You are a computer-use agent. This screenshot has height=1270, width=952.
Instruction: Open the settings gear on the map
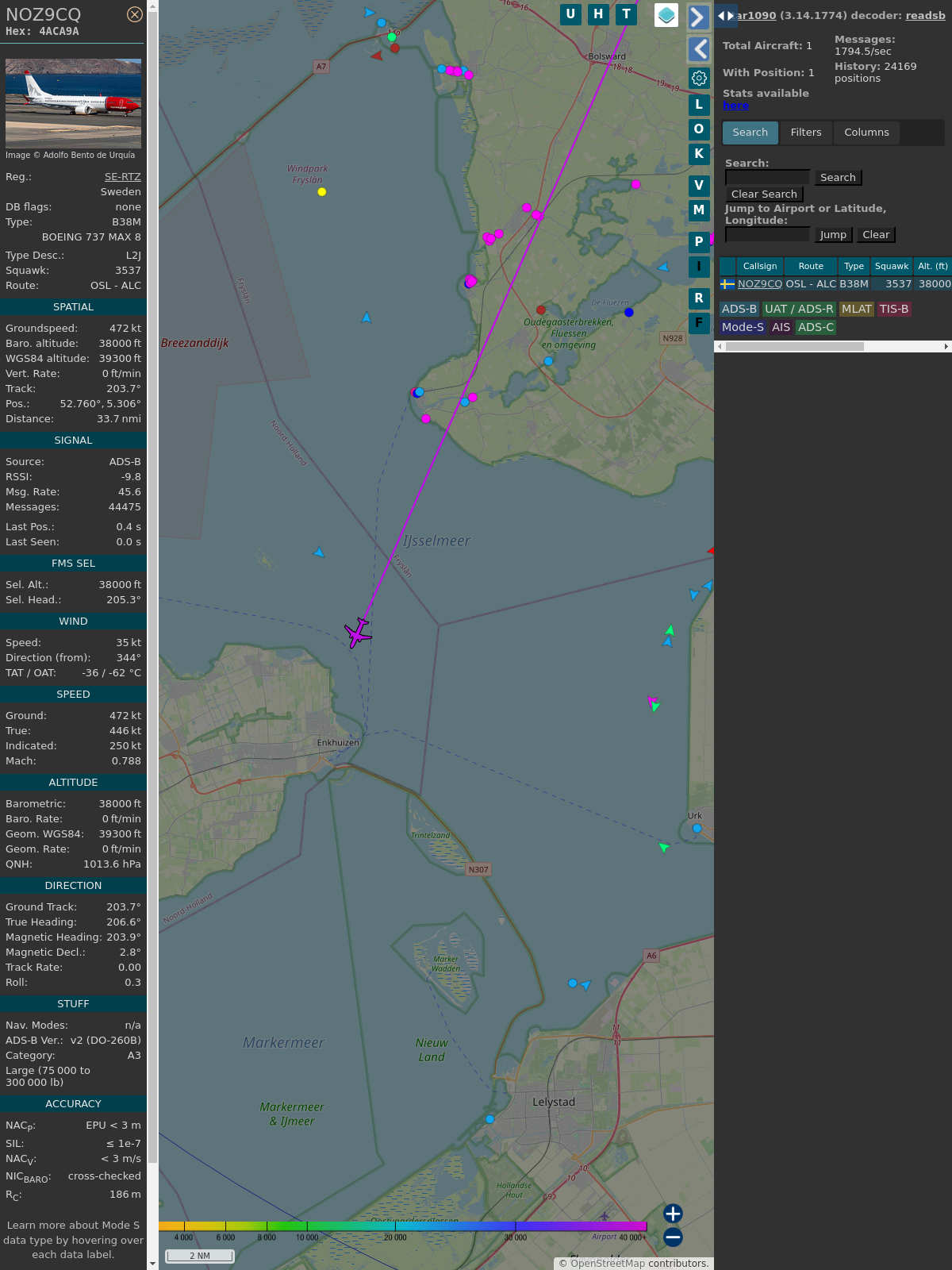pos(699,78)
